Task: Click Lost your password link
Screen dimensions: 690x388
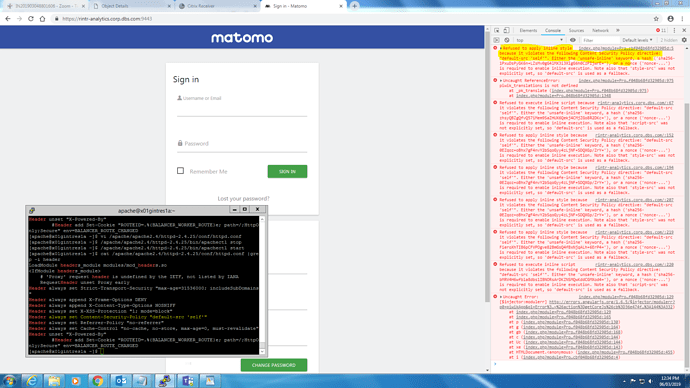Action: [243, 199]
